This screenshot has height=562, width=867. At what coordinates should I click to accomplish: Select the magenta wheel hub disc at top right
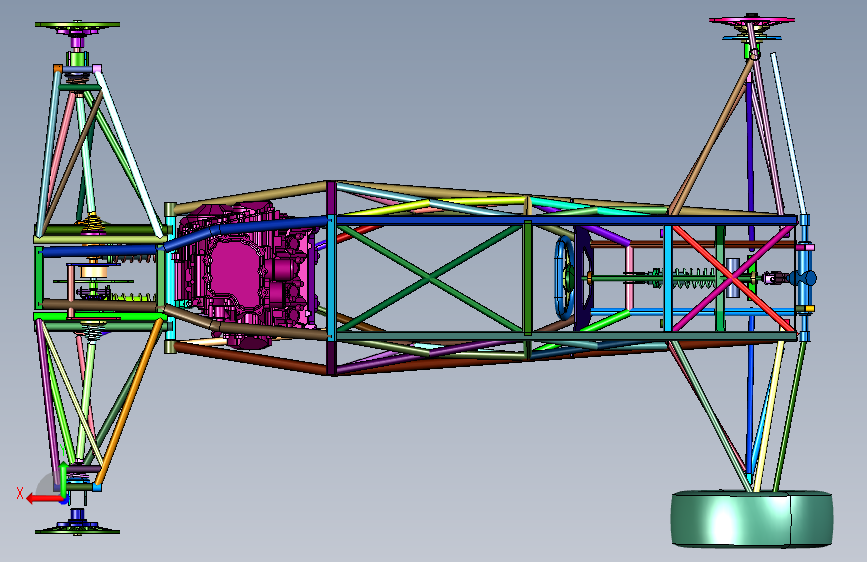(751, 20)
